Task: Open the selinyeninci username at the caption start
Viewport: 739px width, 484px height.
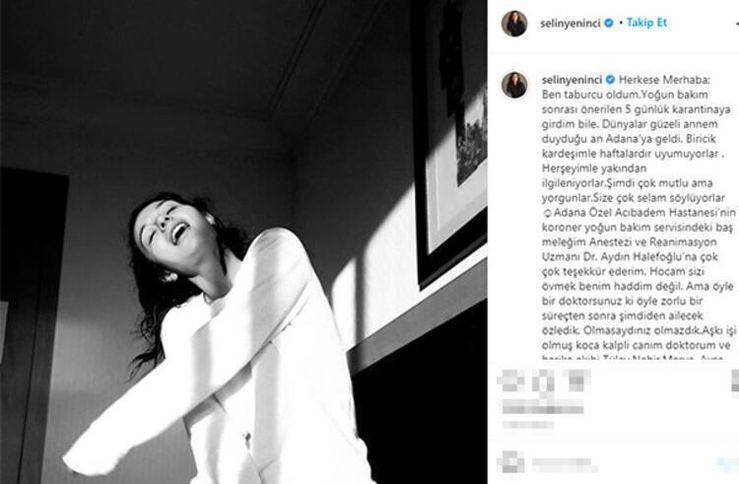Action: click(x=572, y=80)
